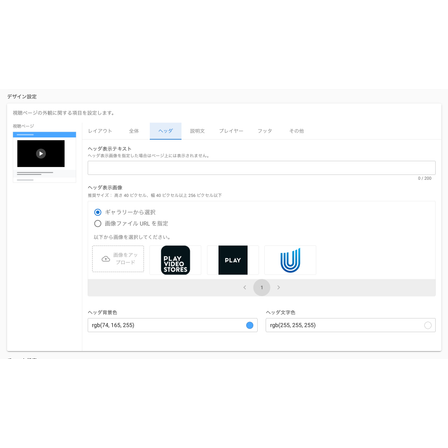Switch to the 全体 tab

tap(134, 131)
